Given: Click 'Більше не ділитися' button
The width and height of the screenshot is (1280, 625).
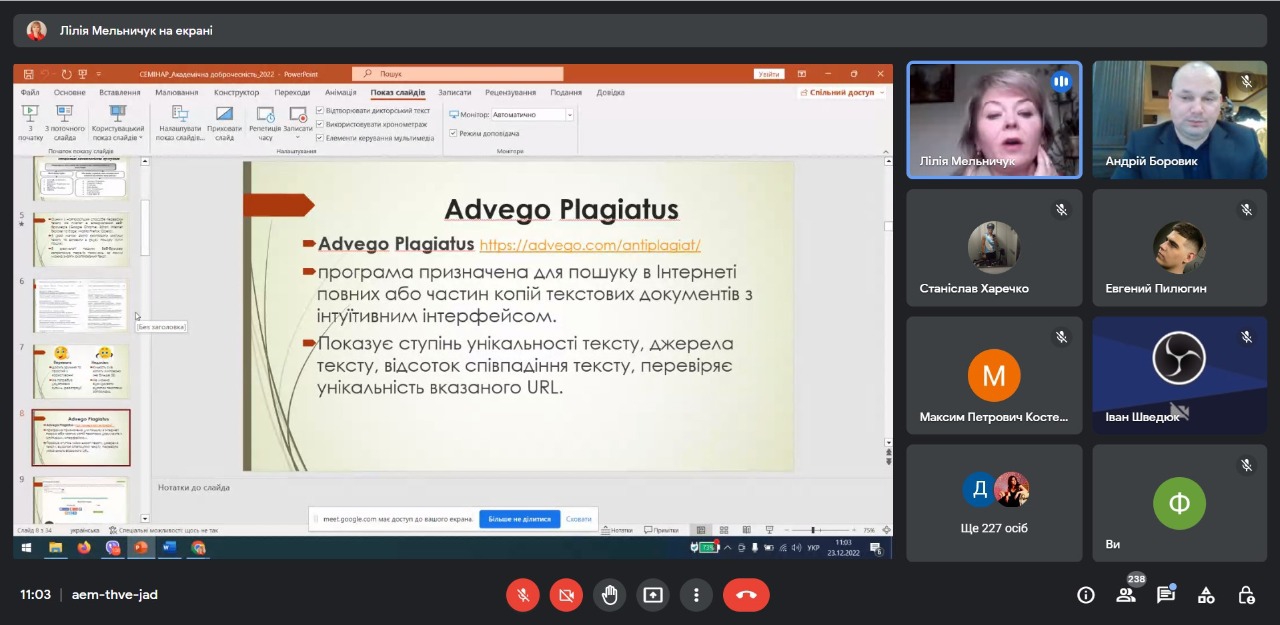Looking at the screenshot, I should 520,519.
